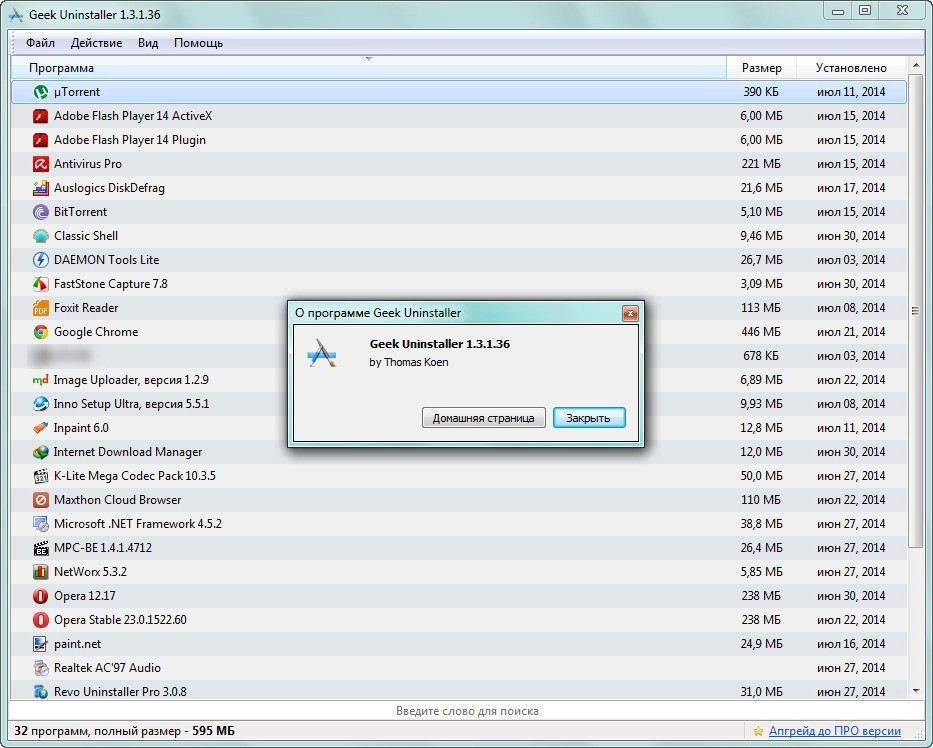Select the BitTorrent icon

click(x=40, y=212)
